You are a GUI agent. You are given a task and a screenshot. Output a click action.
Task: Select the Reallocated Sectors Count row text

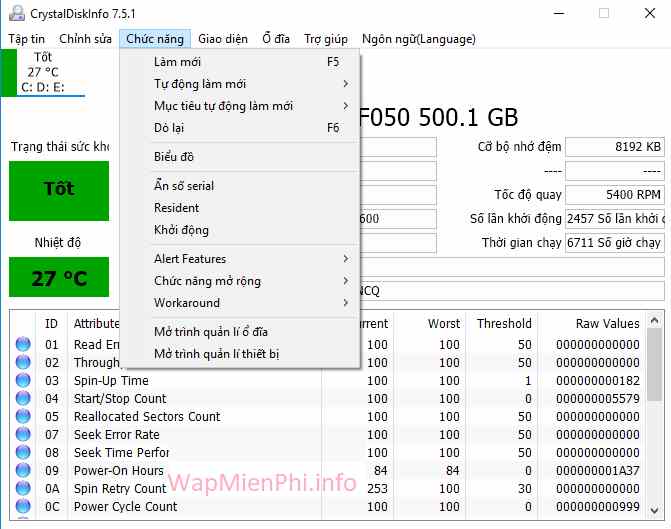(147, 416)
